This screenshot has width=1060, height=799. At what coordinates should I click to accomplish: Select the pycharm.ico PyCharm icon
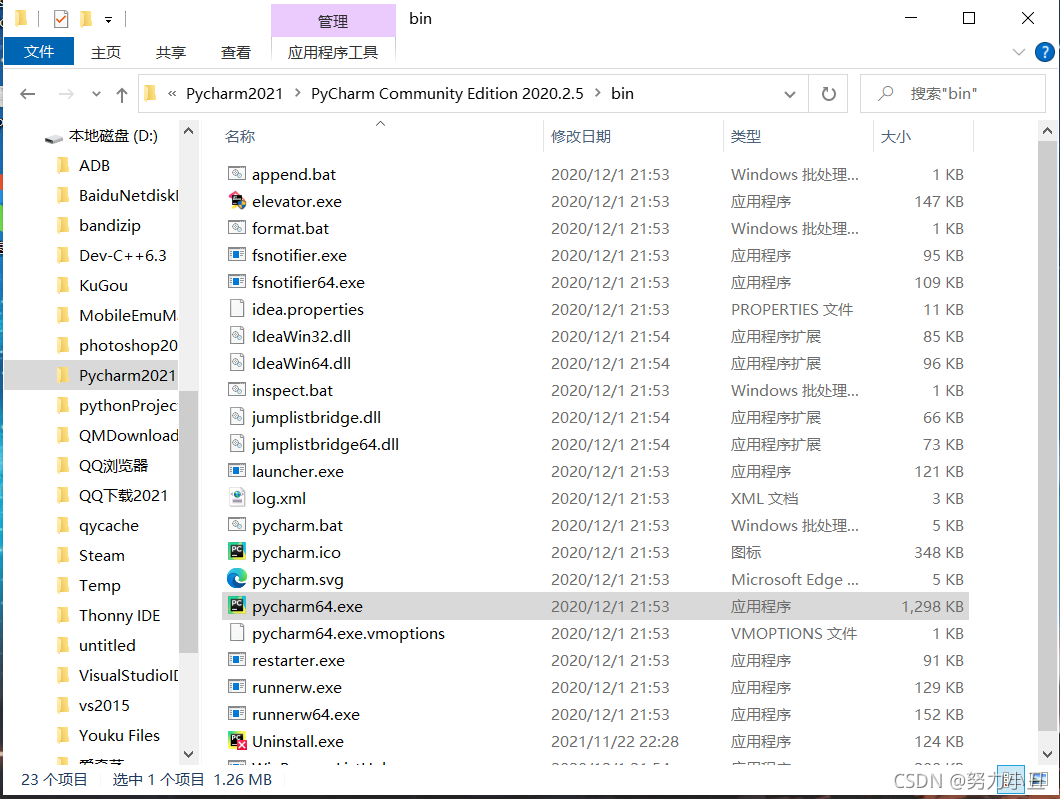tap(237, 552)
